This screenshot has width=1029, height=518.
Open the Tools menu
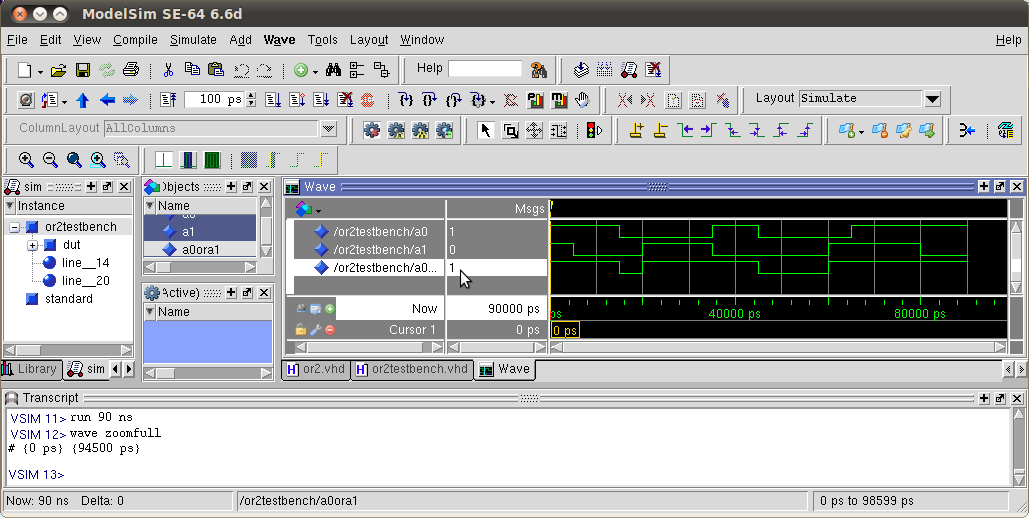click(x=322, y=40)
